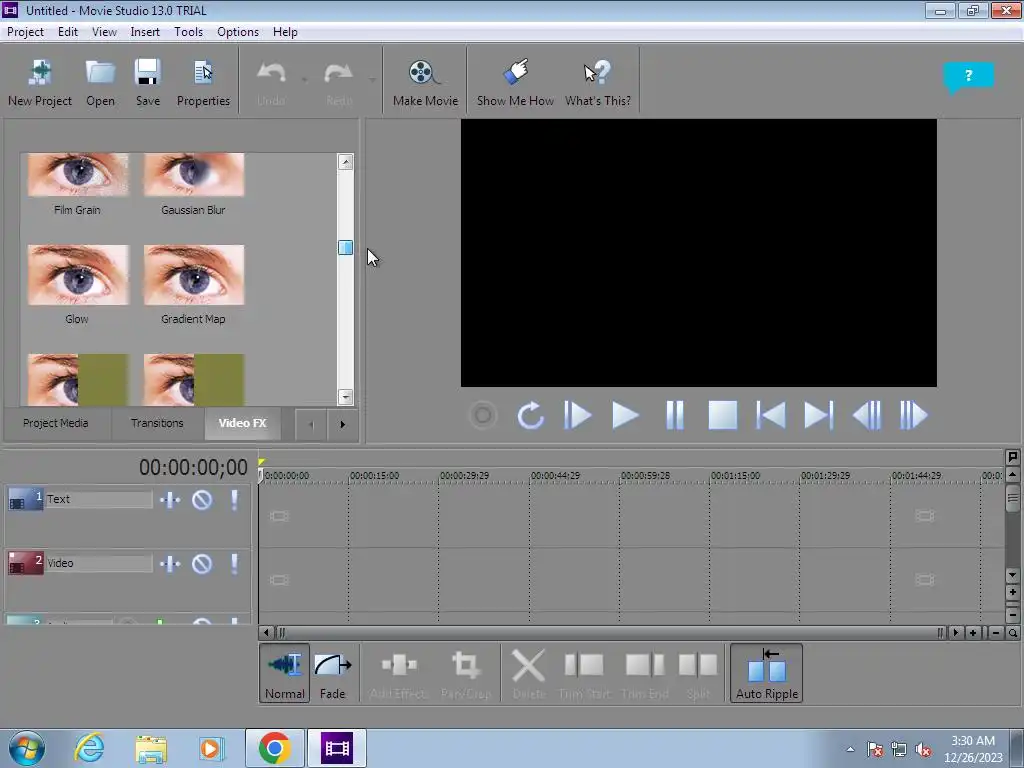1024x768 pixels.
Task: Zoom out timeline with minus button
Action: click(995, 632)
